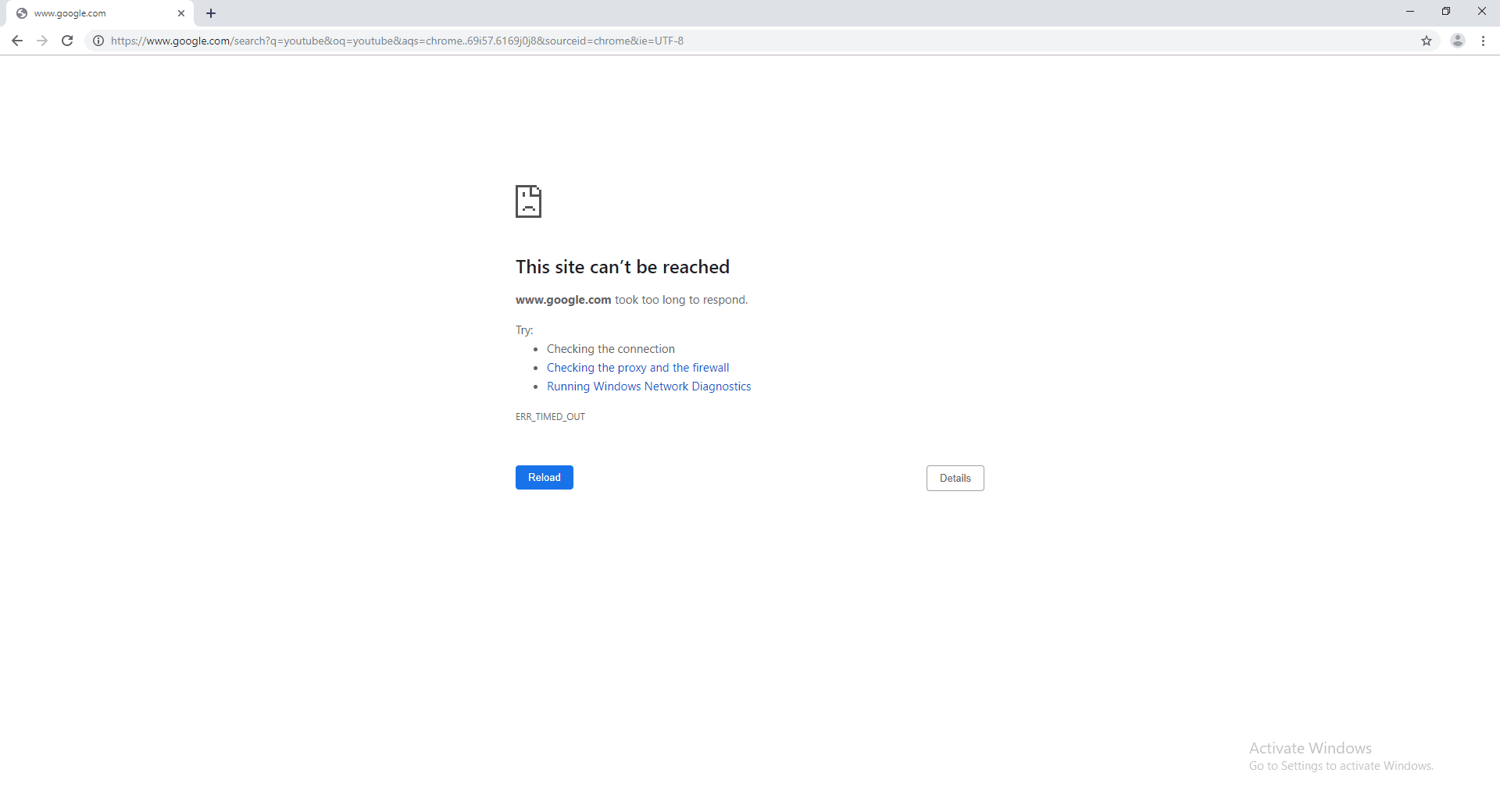Run Windows Network Diagnostics link
Image resolution: width=1500 pixels, height=812 pixels.
tap(648, 386)
